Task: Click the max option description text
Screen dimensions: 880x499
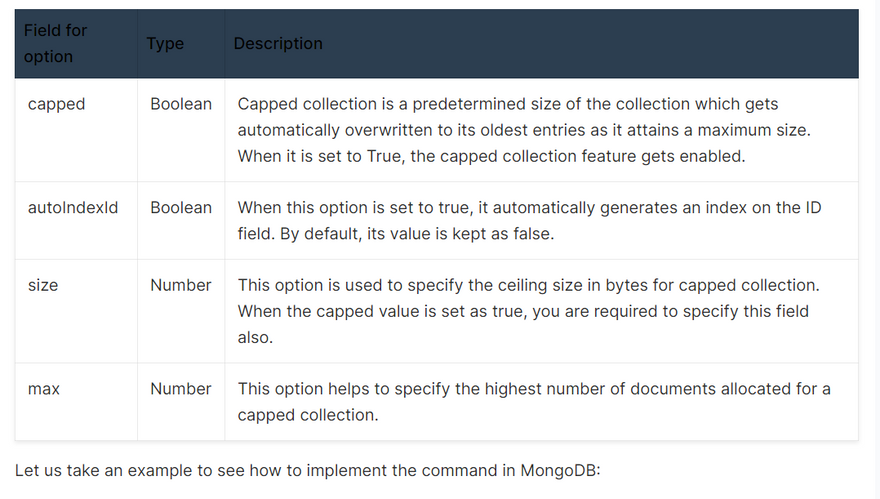Action: coord(533,389)
